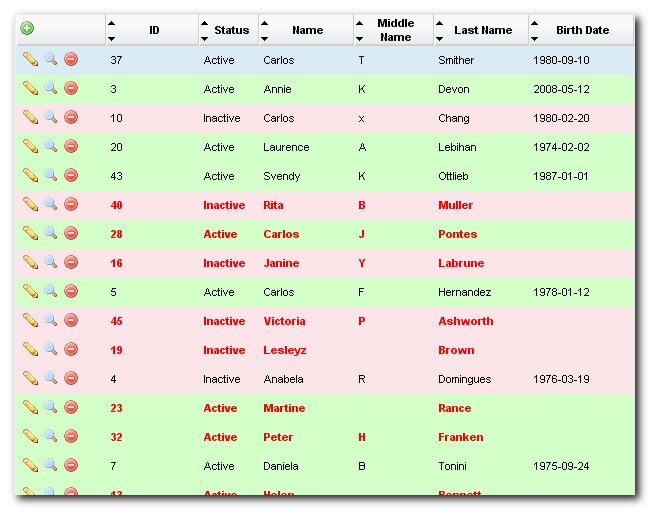This screenshot has width=649, height=509.
Task: Click the Status column header
Action: pos(231,30)
